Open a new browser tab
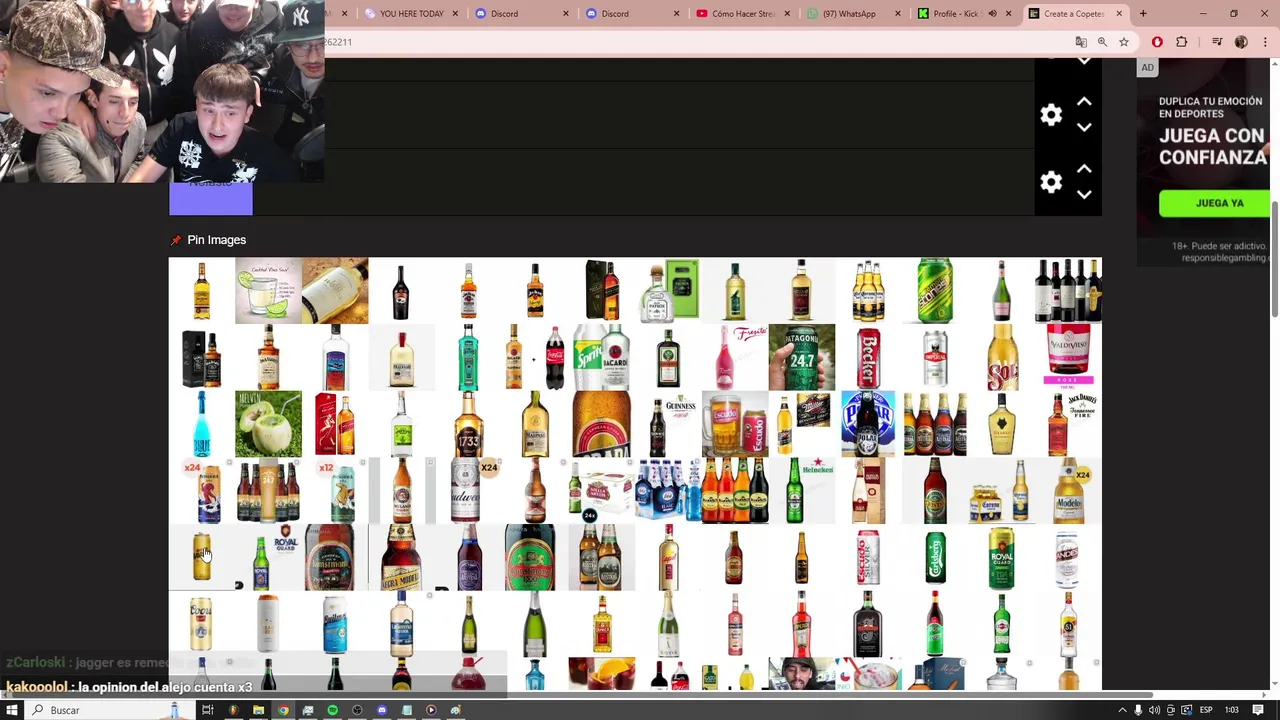Viewport: 1280px width, 720px height. point(1143,14)
